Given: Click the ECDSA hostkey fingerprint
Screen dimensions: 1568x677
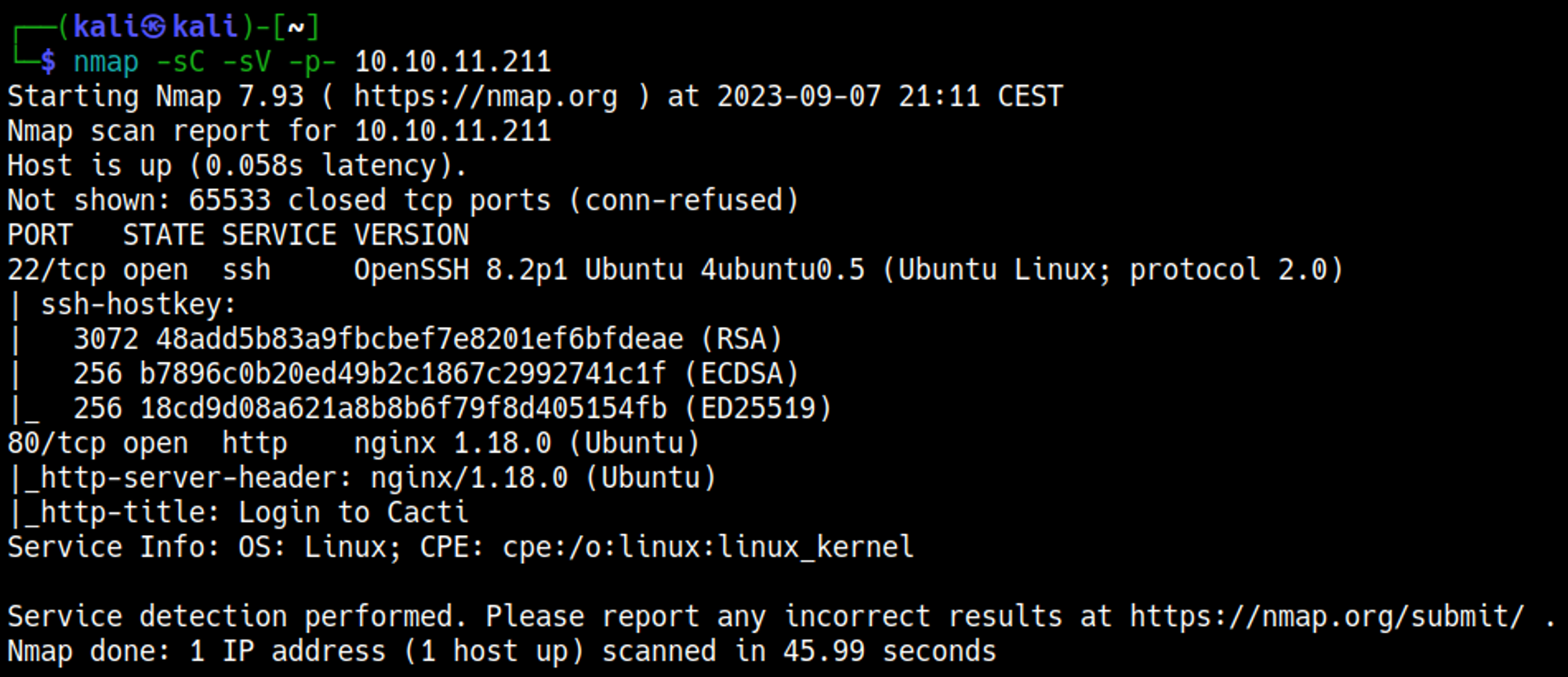Looking at the screenshot, I should pyautogui.click(x=403, y=373).
